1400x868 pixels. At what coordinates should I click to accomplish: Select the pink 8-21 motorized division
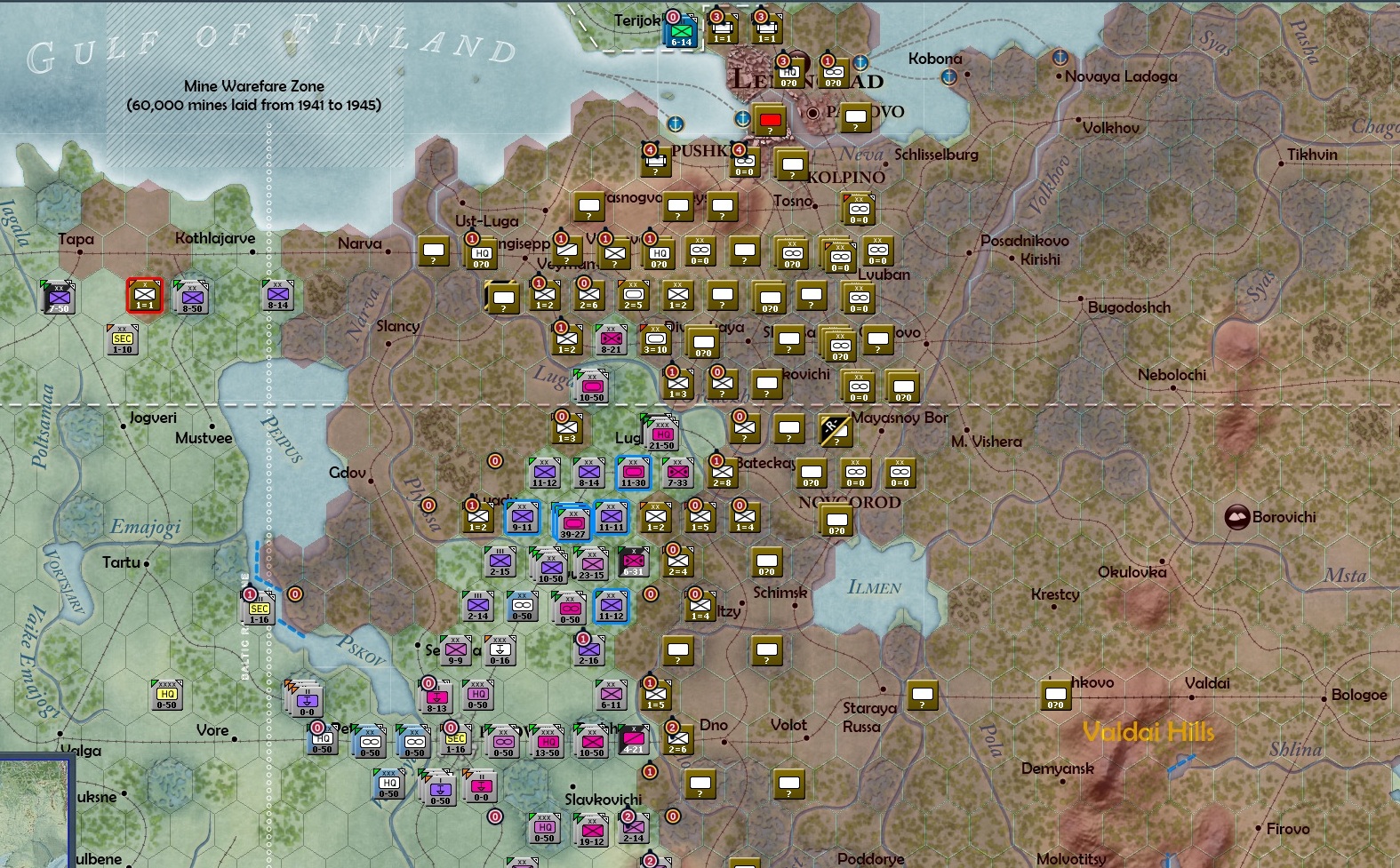tap(611, 339)
